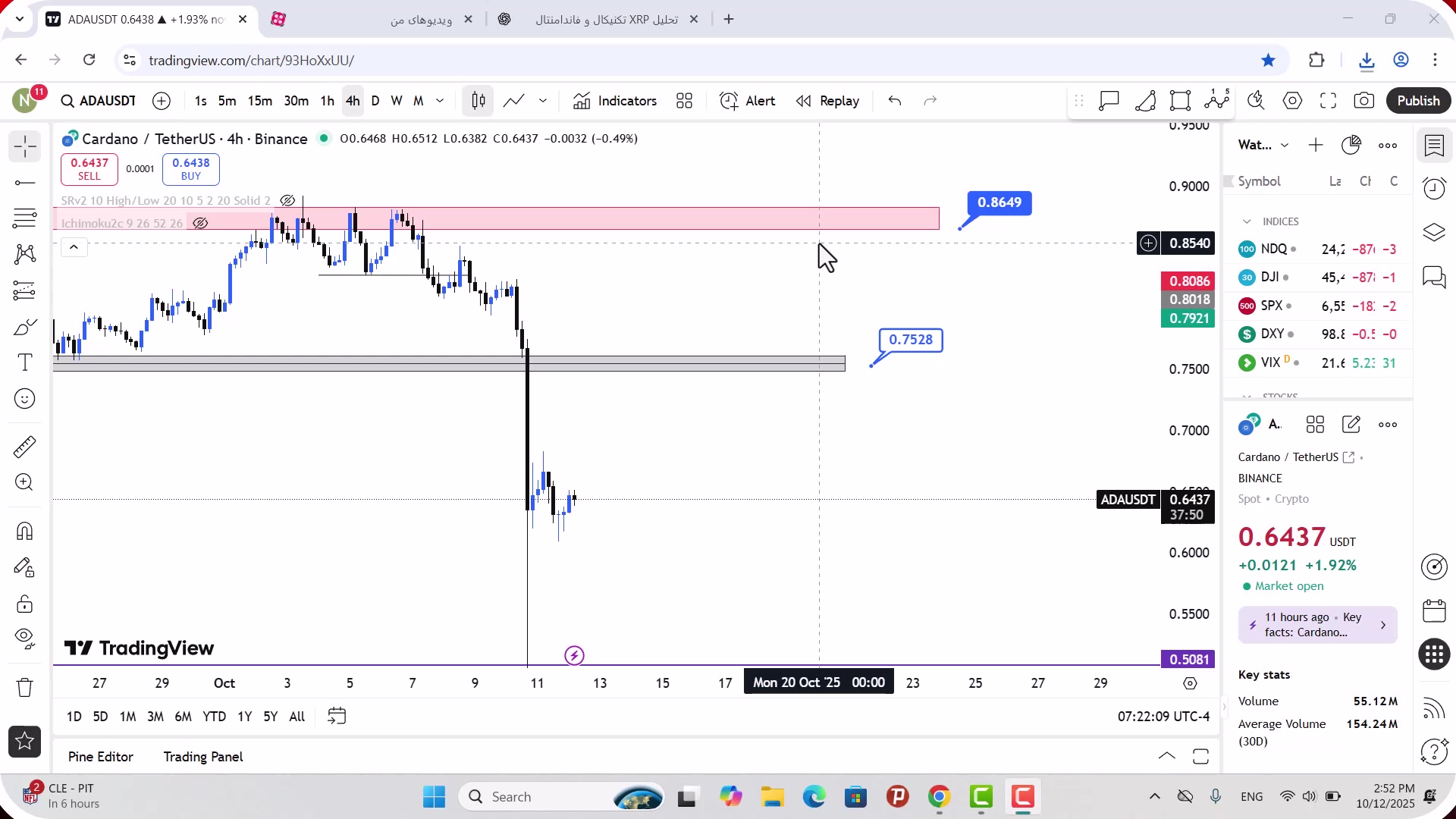Open the timeframe list dropdown

[440, 101]
